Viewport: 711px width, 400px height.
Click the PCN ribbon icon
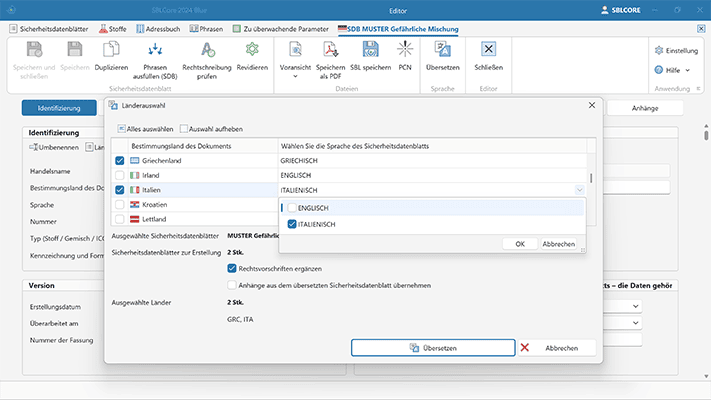tap(405, 51)
